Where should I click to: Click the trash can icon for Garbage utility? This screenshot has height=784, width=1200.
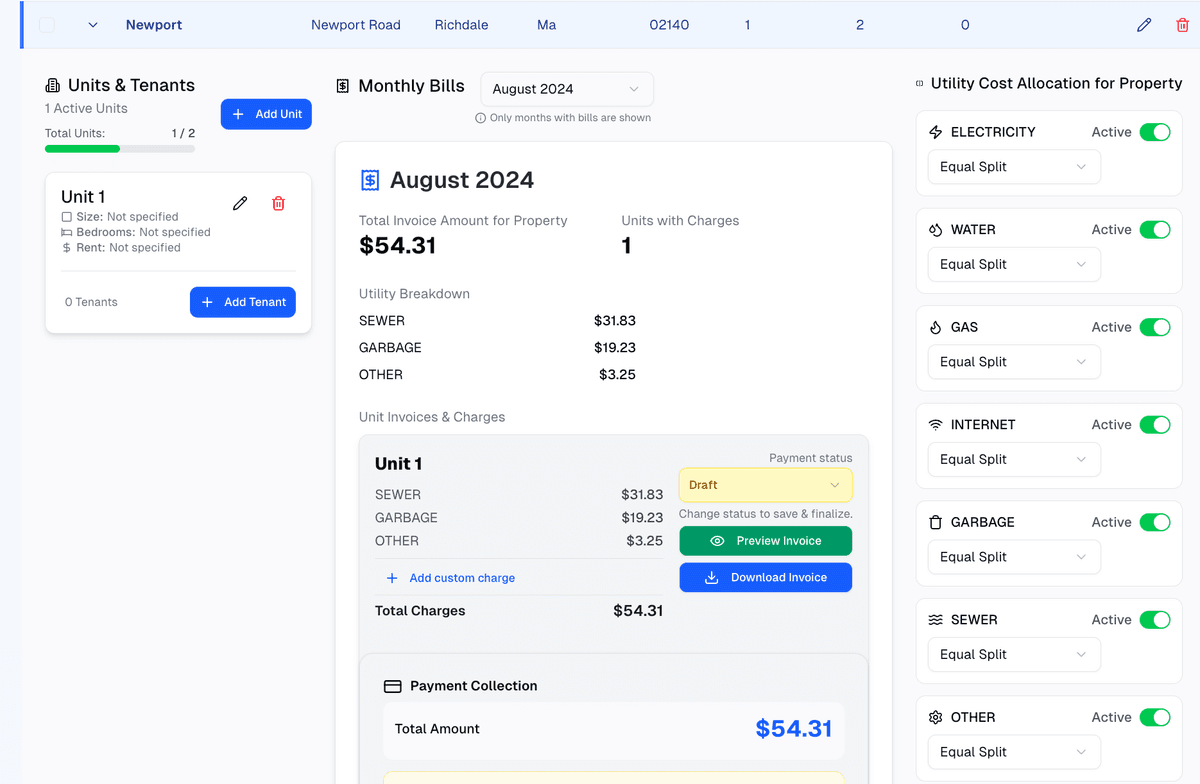click(x=936, y=522)
